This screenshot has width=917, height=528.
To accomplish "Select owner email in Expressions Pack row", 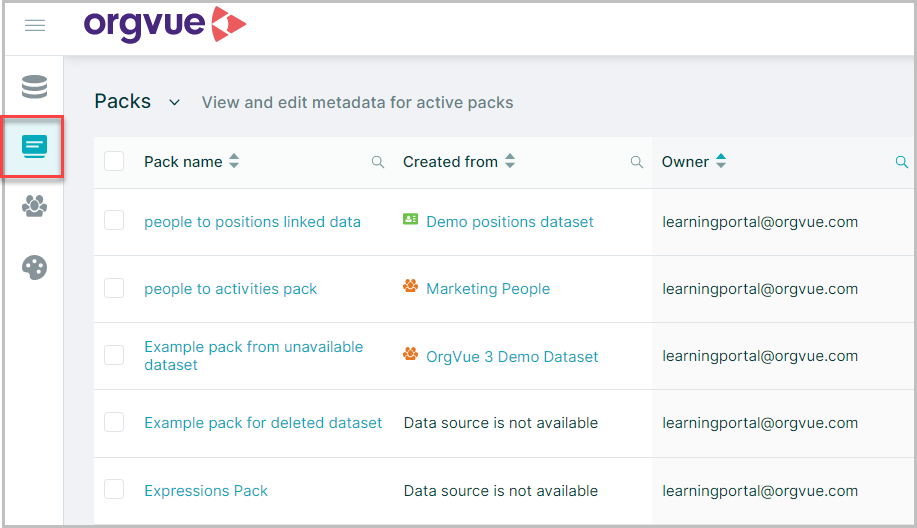I will tap(760, 491).
